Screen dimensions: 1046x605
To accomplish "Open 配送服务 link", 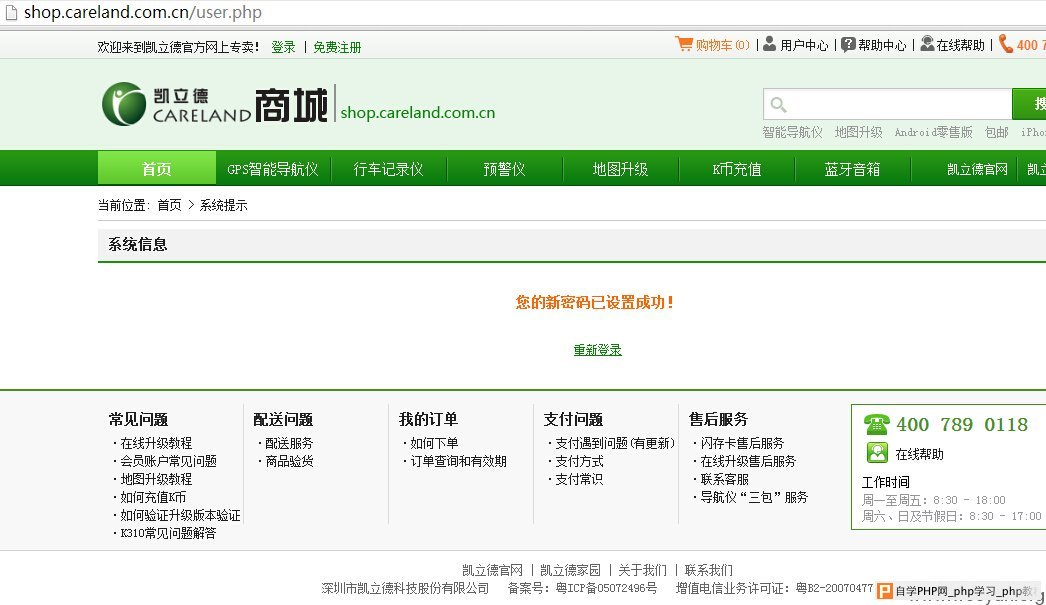I will [289, 443].
